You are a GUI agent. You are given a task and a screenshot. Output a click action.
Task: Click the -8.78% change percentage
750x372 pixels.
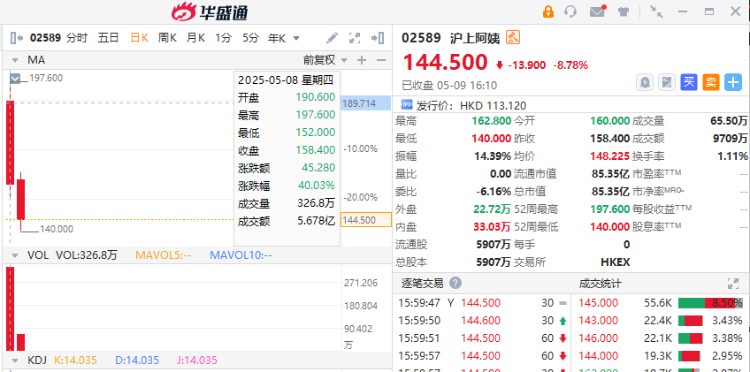point(571,66)
